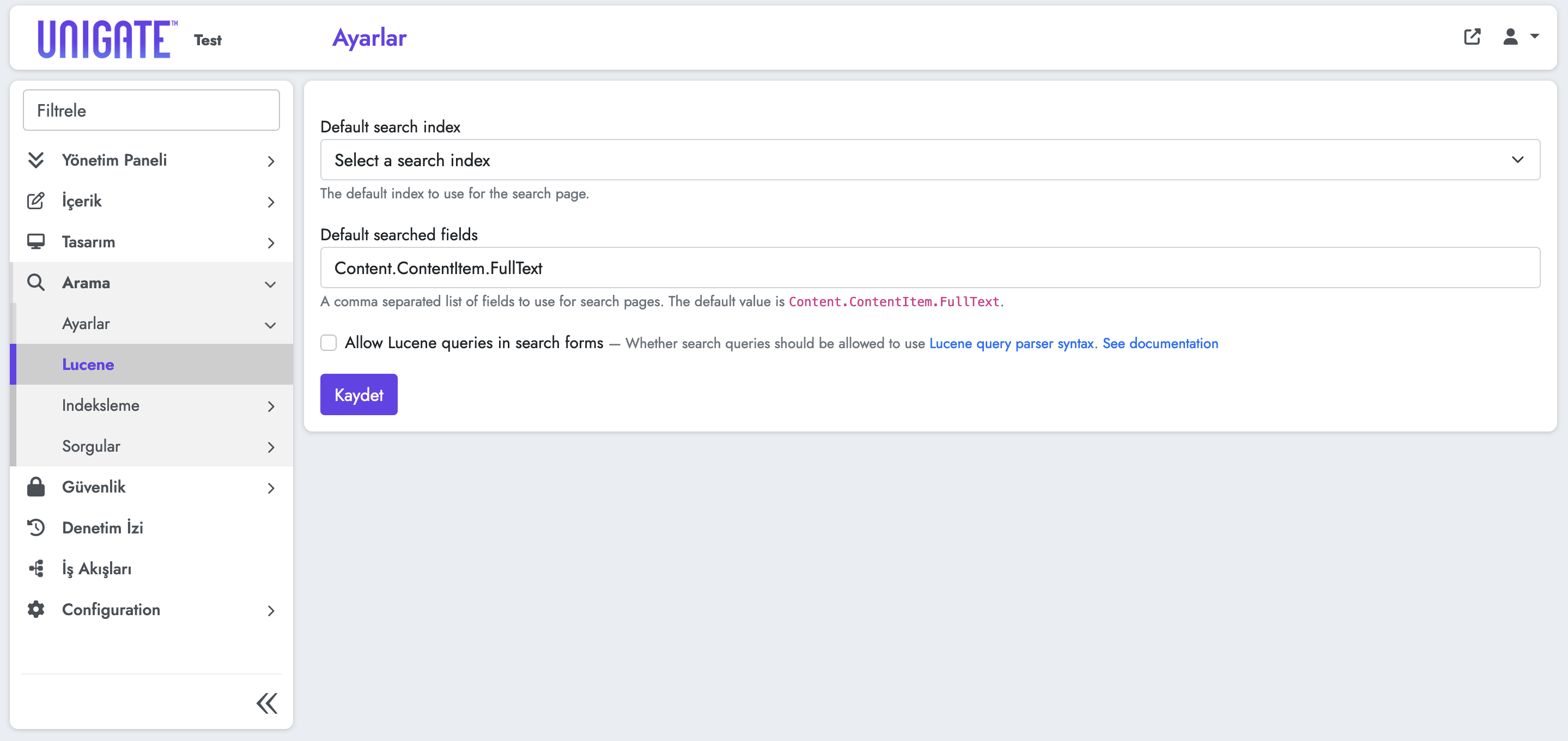This screenshot has height=741, width=1568.
Task: Expand Güvenlik menu chevron
Action: click(271, 488)
